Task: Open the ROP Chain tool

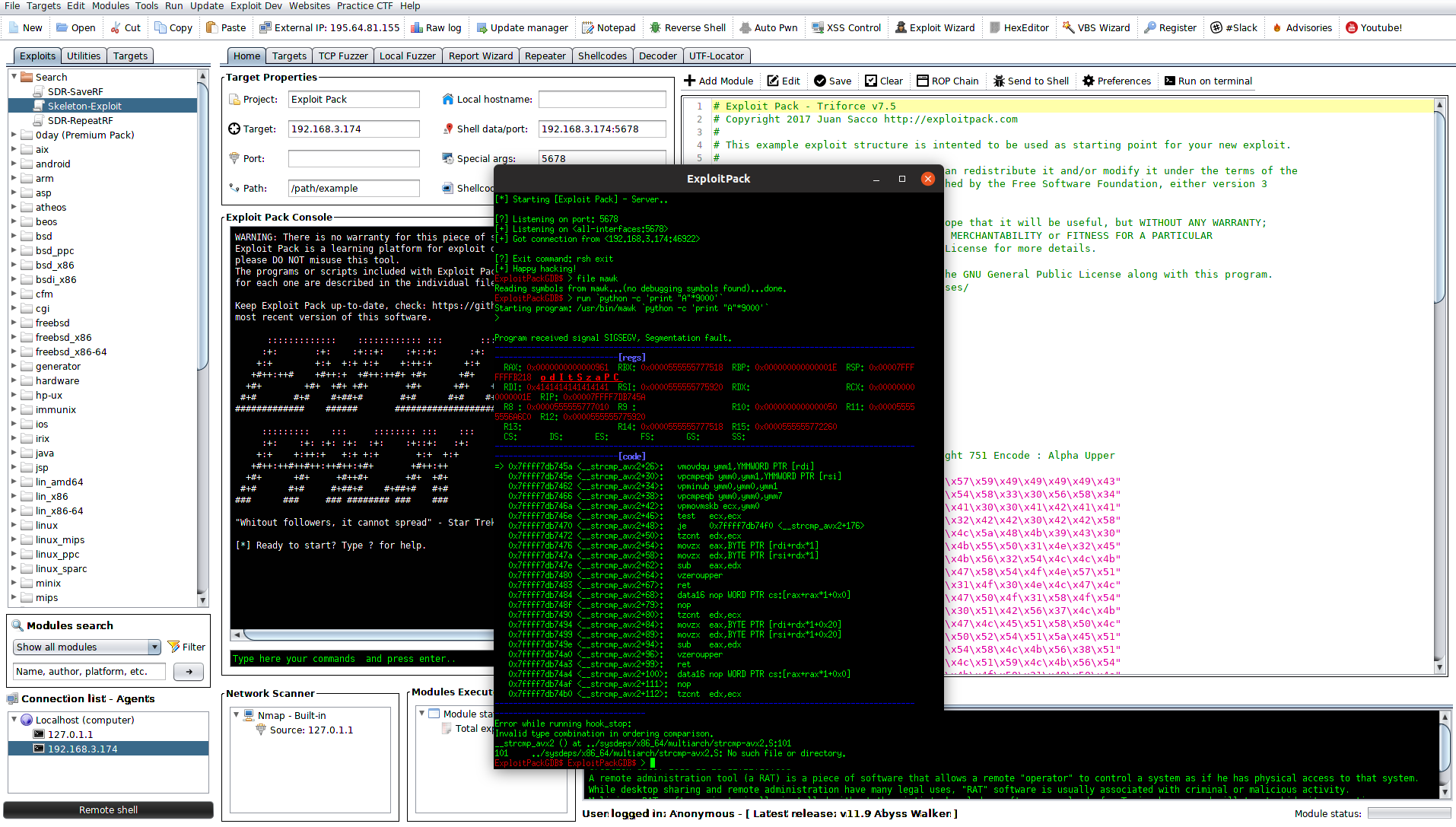Action: click(x=948, y=81)
